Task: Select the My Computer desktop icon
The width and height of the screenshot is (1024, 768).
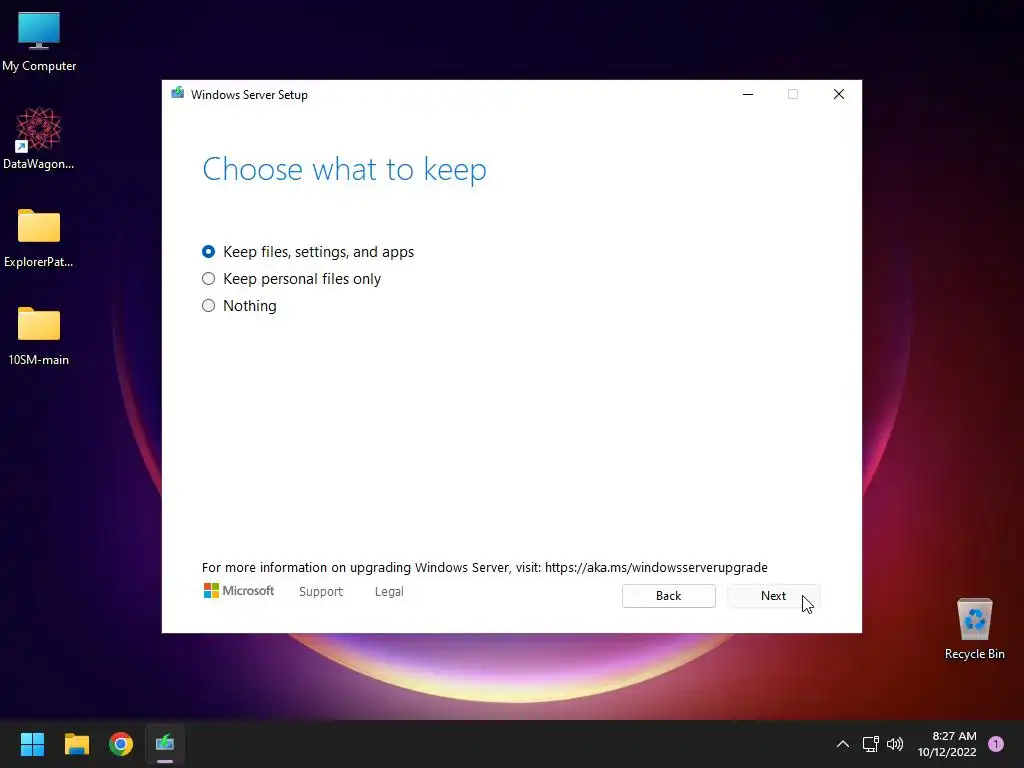Action: pyautogui.click(x=39, y=42)
